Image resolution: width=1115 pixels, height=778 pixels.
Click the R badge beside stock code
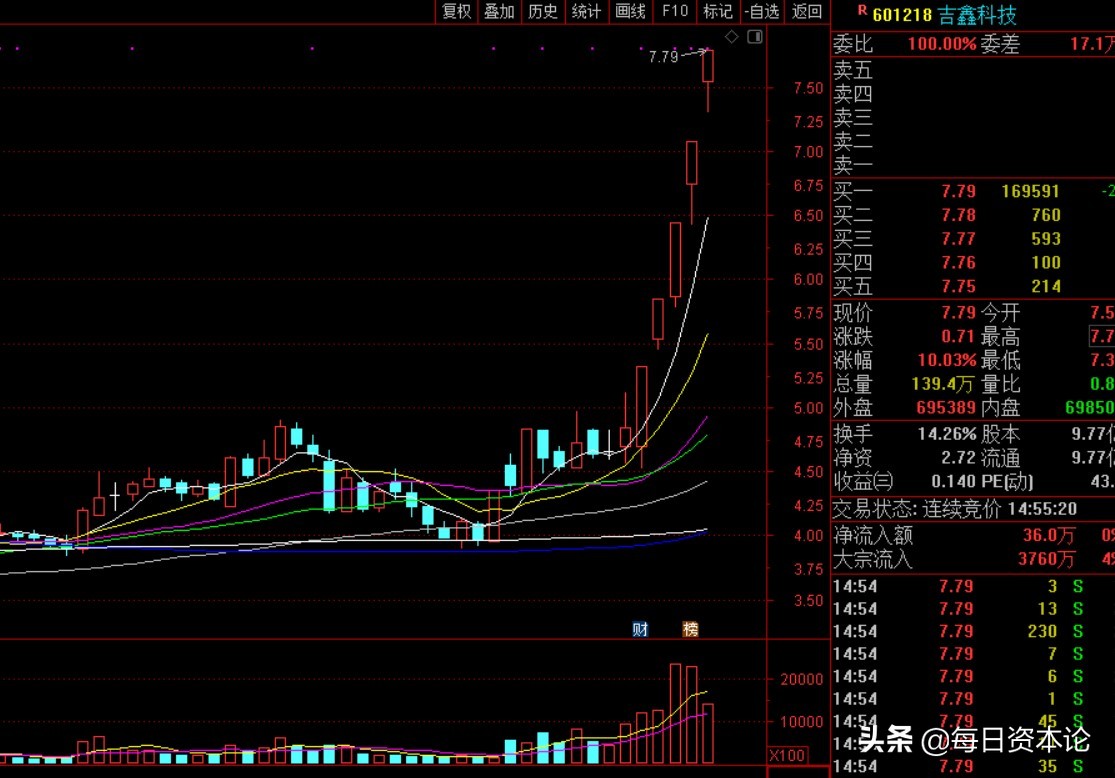(x=862, y=11)
